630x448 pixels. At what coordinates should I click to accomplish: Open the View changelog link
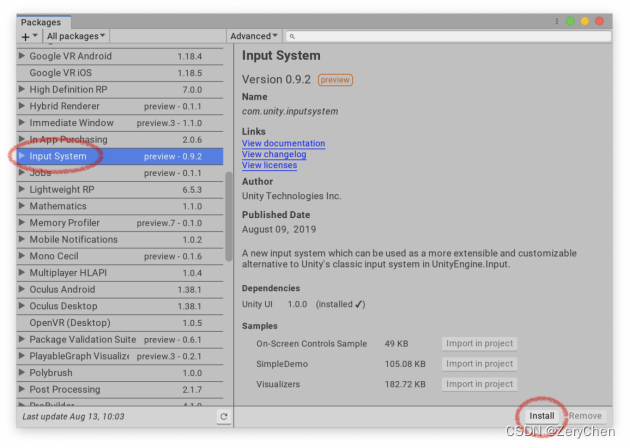(274, 154)
